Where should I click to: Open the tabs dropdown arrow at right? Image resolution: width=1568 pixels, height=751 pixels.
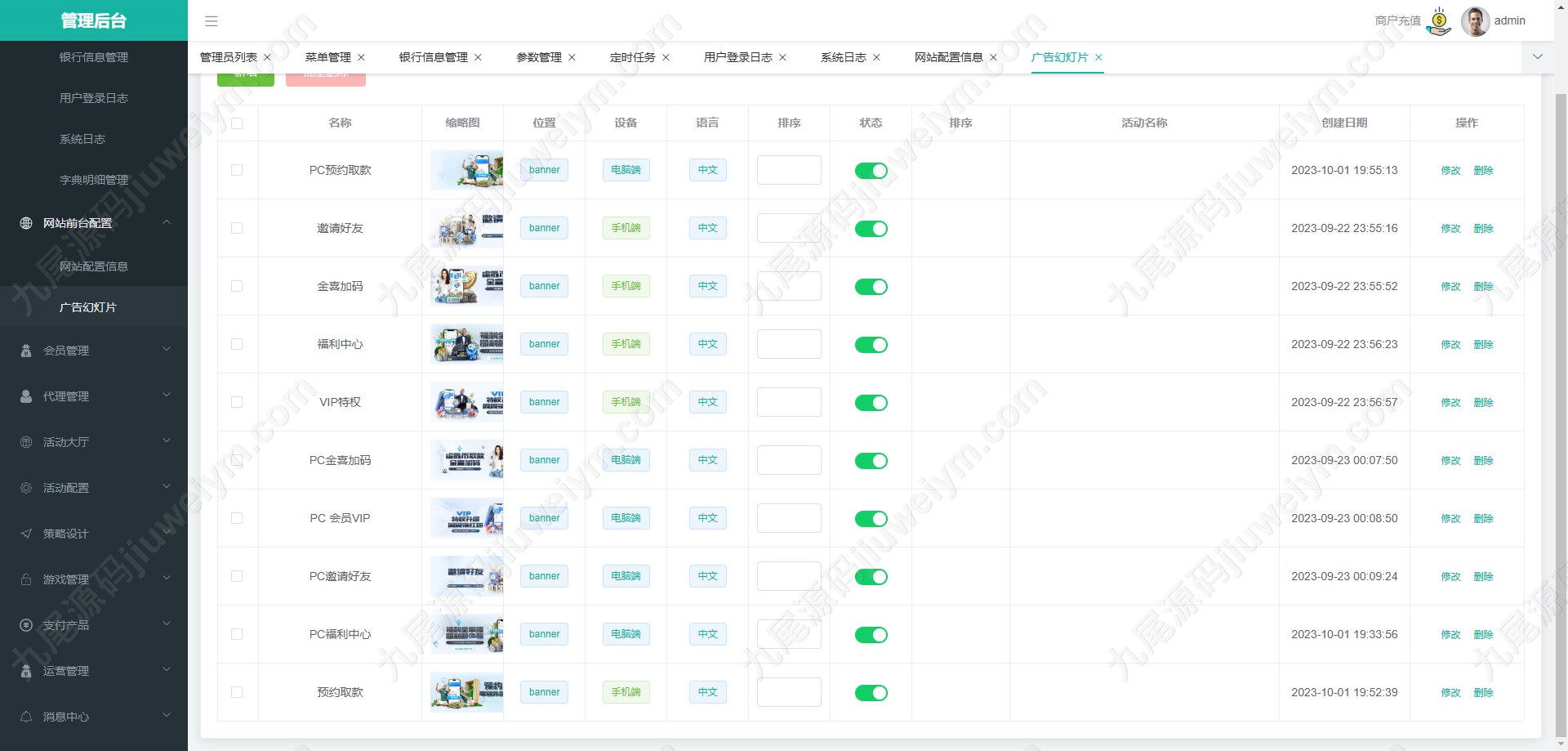(1538, 57)
